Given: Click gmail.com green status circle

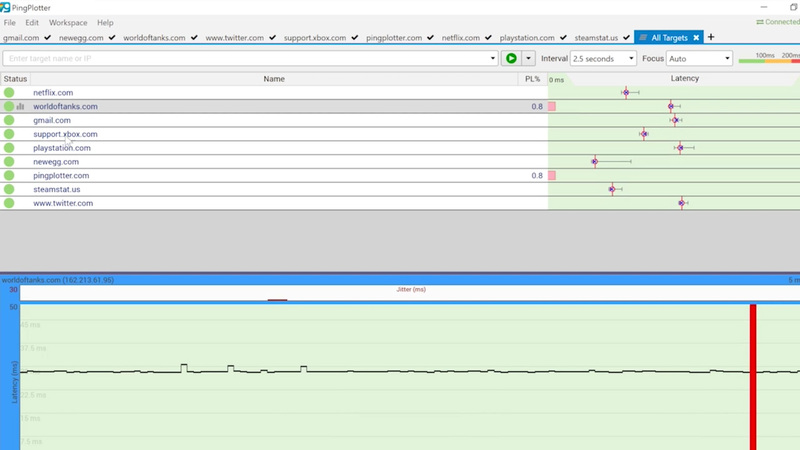Looking at the screenshot, I should 9,120.
